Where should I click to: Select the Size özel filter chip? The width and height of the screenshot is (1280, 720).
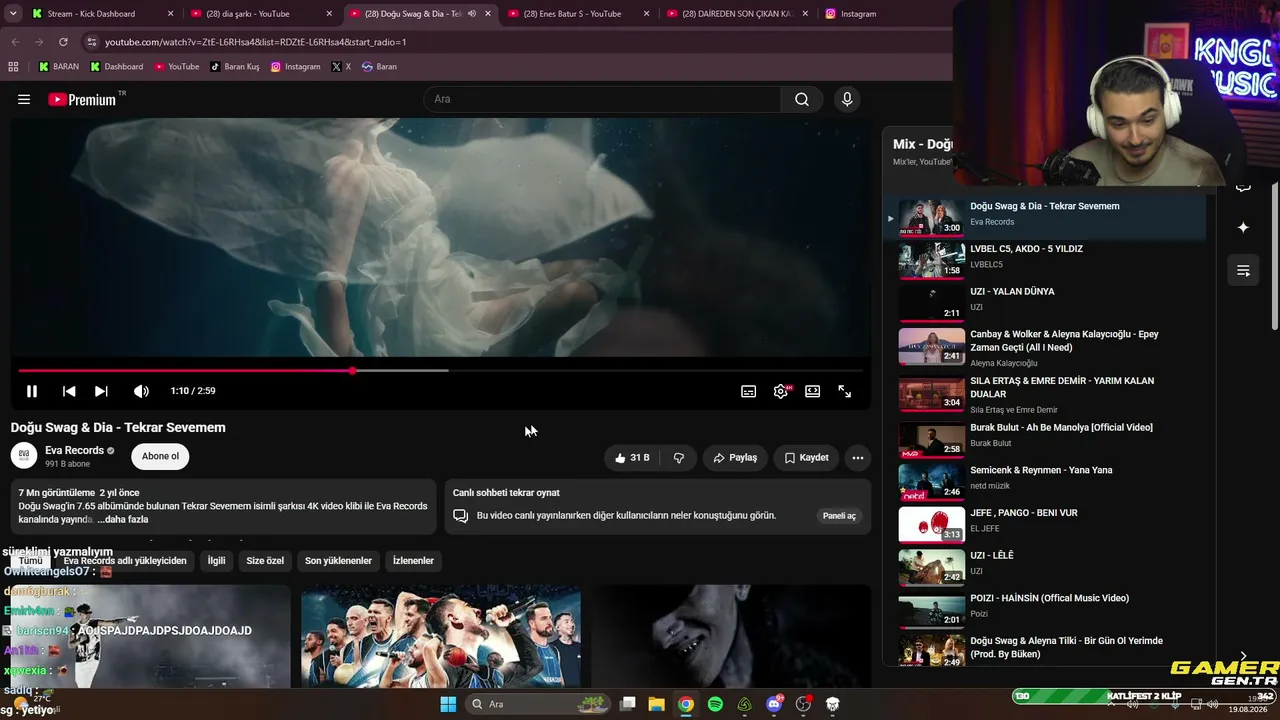tap(265, 561)
